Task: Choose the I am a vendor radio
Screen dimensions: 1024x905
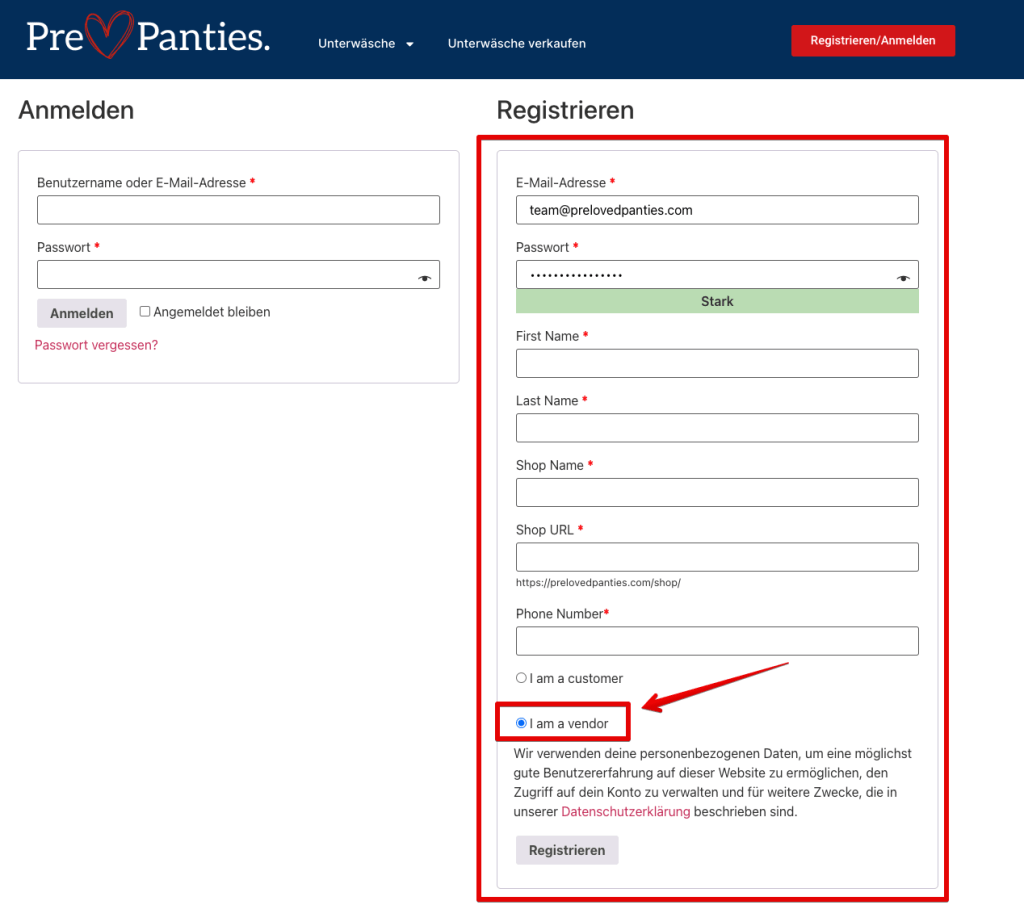Action: click(x=521, y=723)
